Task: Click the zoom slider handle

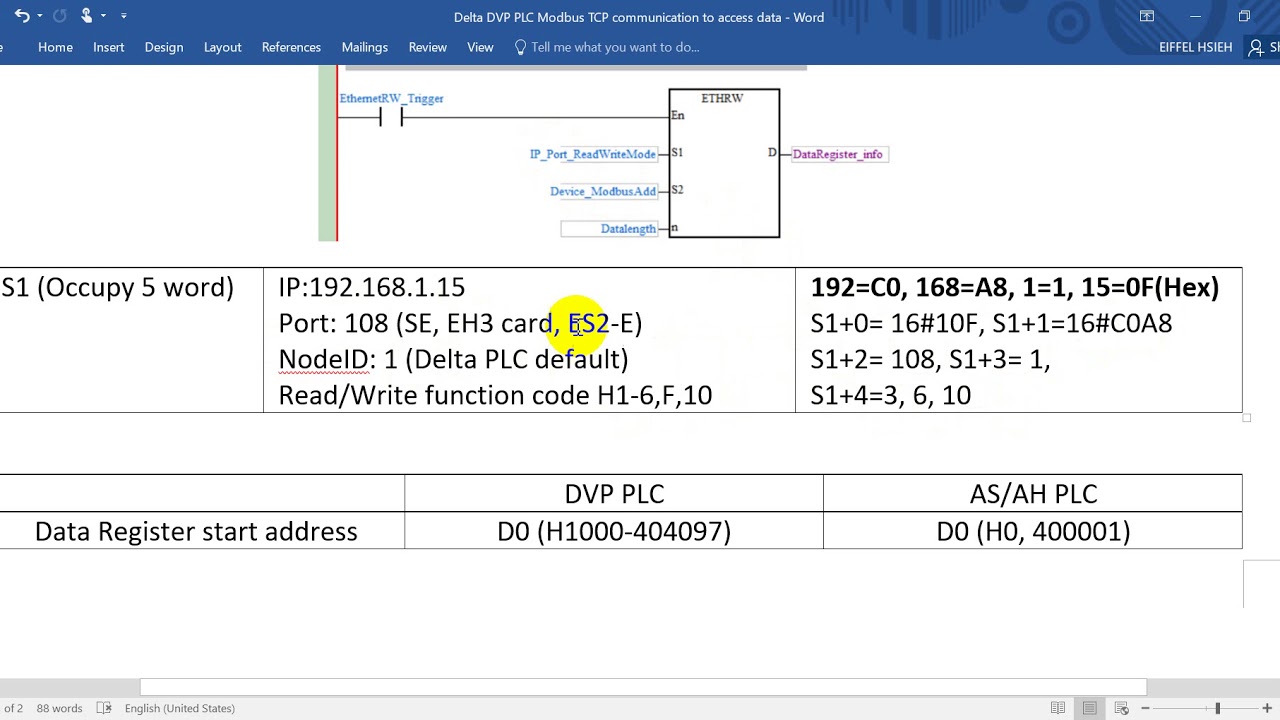Action: pyautogui.click(x=1217, y=708)
